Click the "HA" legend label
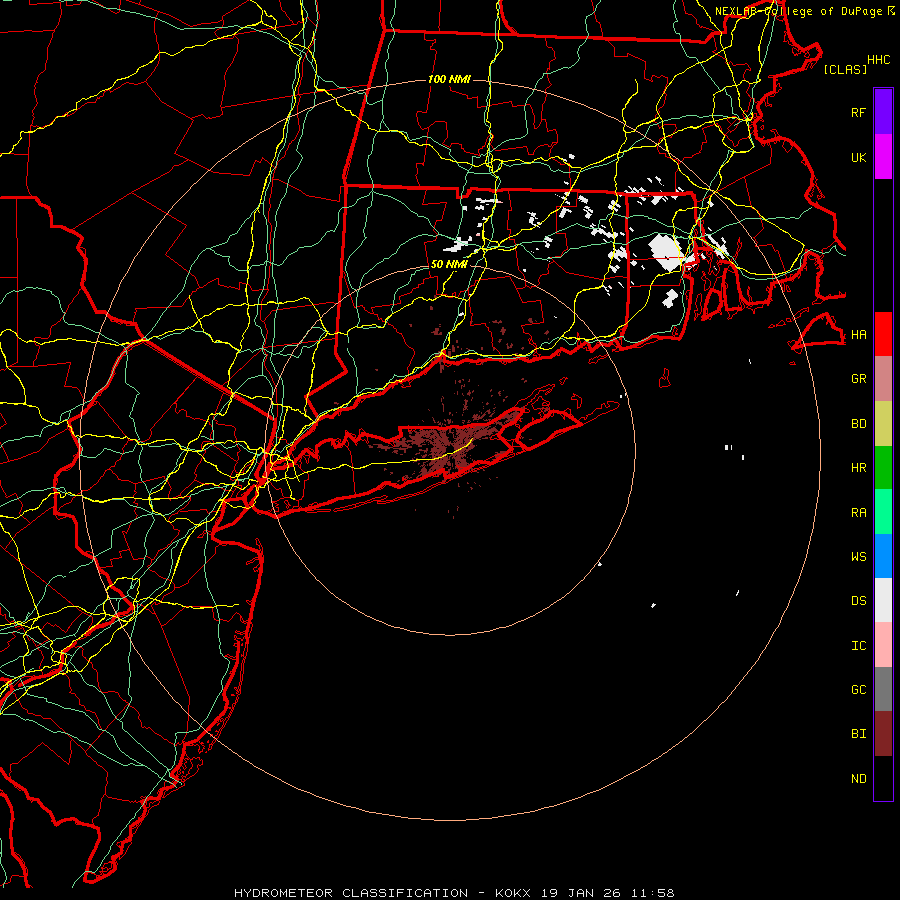The width and height of the screenshot is (900, 900). 858,334
